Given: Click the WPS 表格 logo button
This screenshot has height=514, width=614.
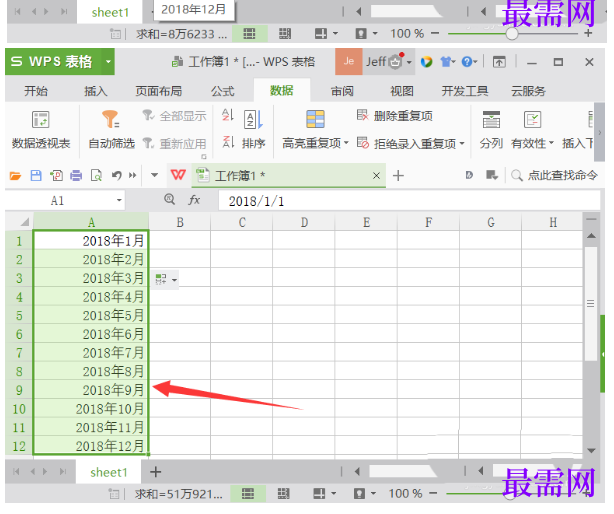Looking at the screenshot, I should [x=53, y=61].
